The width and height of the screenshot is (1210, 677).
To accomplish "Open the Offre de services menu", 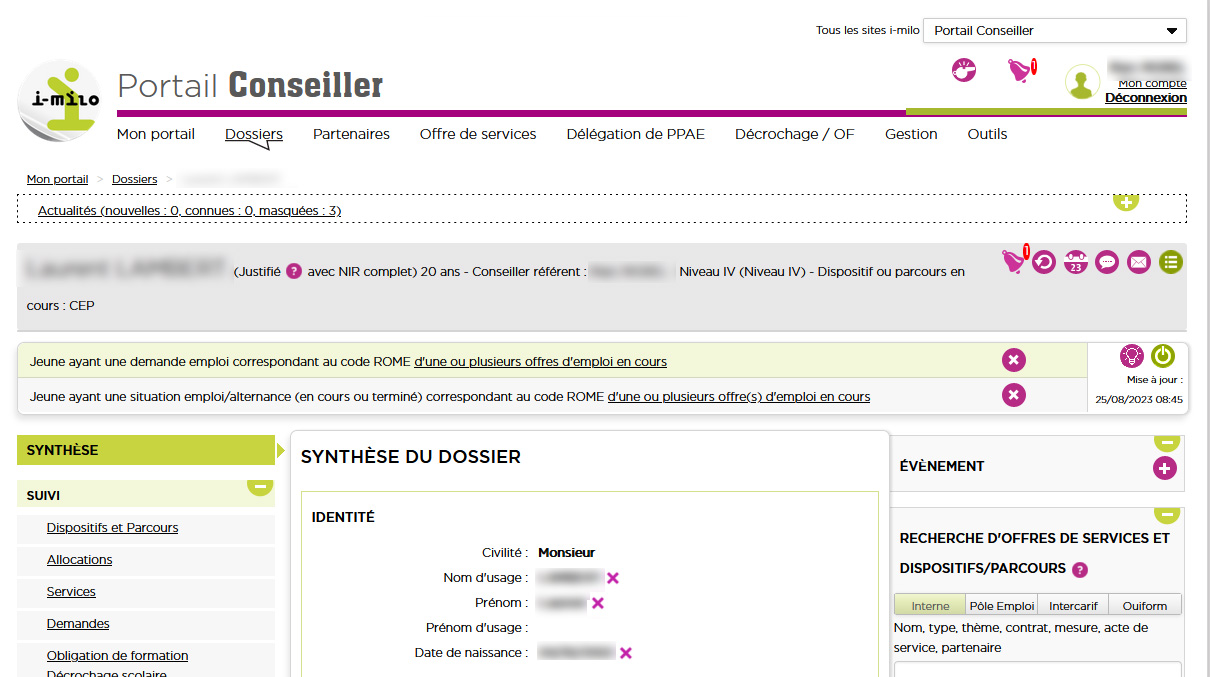I will 478,134.
